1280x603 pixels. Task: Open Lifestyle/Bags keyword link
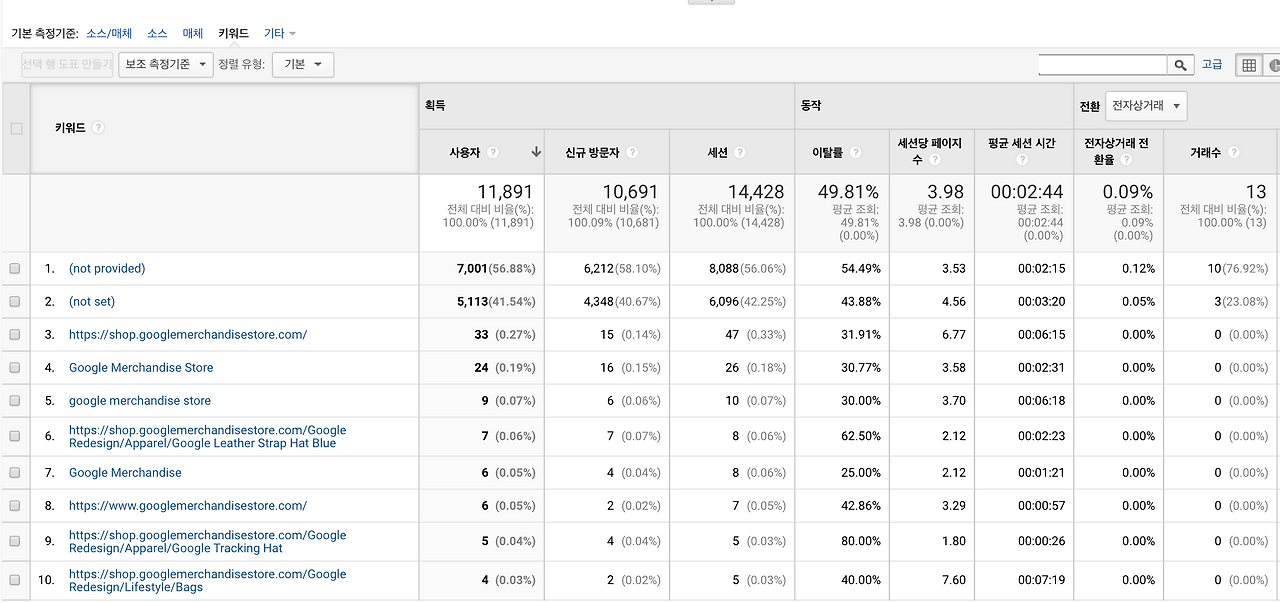pos(207,580)
